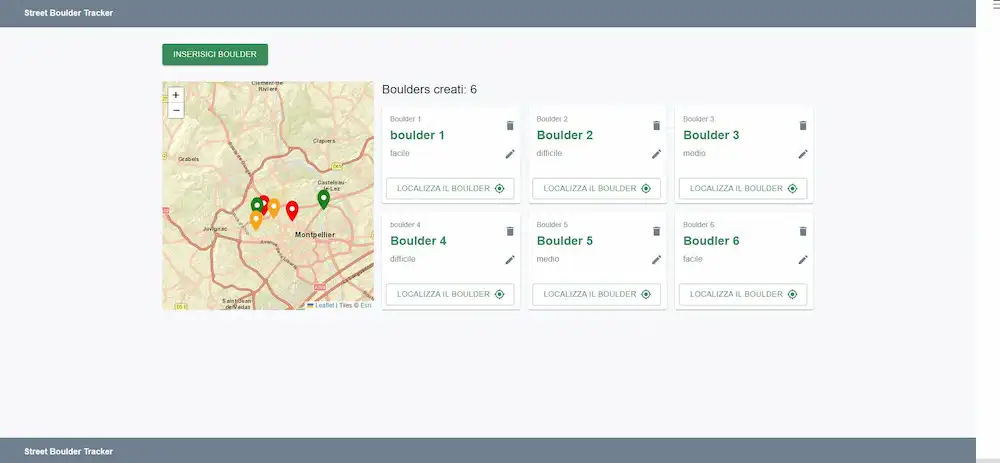Edit boulder 1 with pencil icon
Viewport: 1000px width, 463px height.
point(510,154)
